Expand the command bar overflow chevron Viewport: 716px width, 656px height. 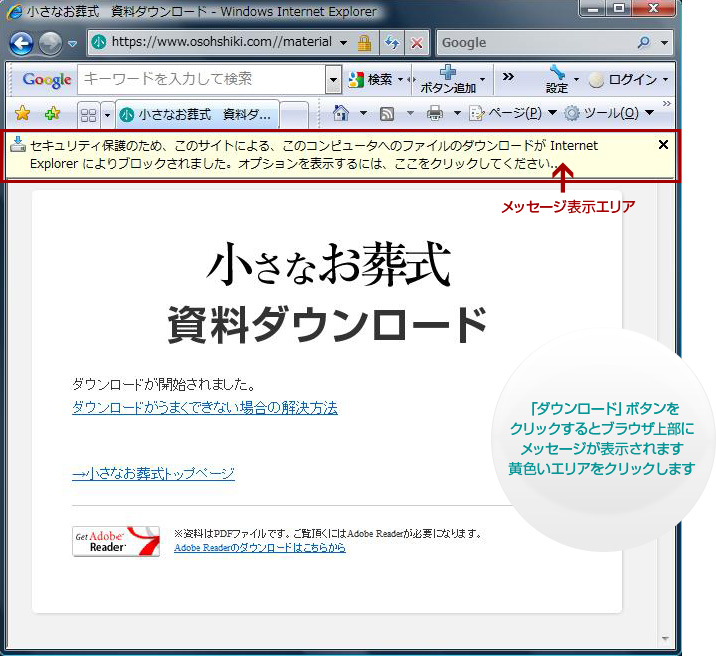click(667, 104)
